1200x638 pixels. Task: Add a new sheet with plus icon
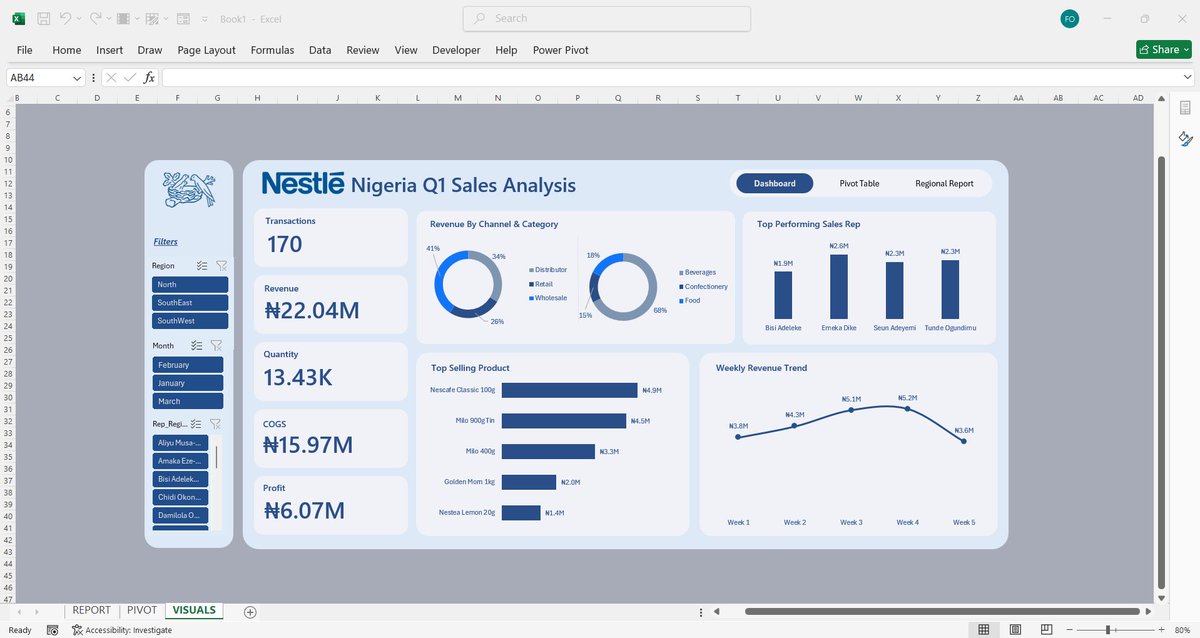click(x=250, y=611)
